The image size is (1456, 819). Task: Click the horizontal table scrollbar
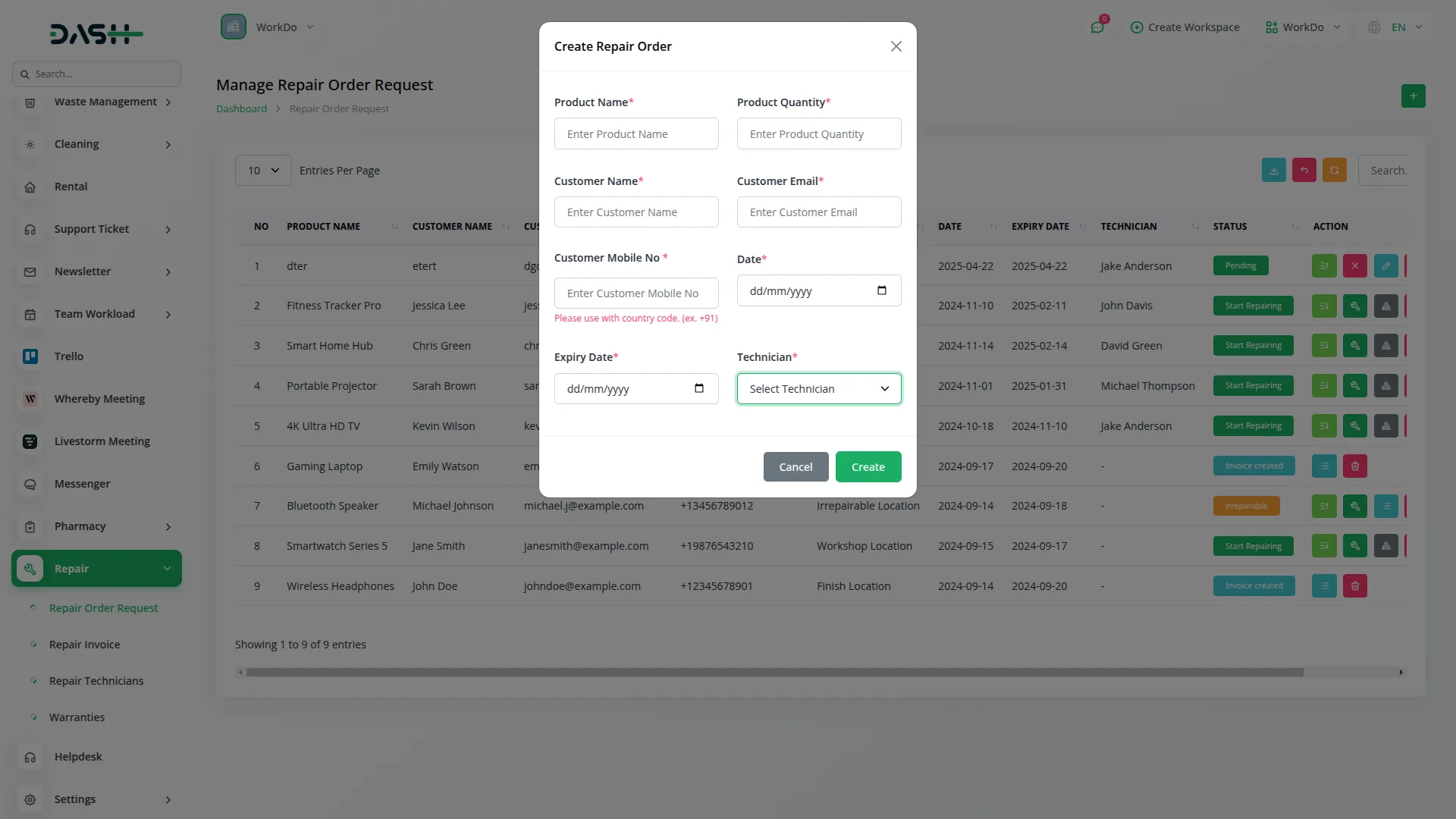773,673
